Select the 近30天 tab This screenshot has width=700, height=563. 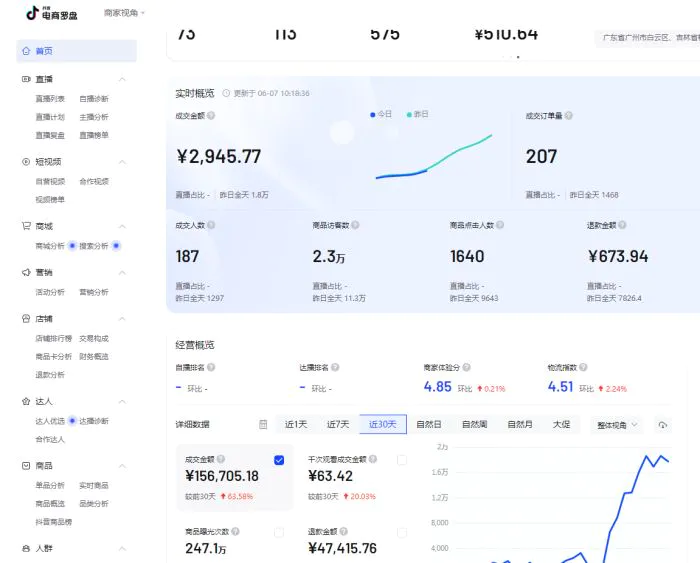(x=383, y=424)
